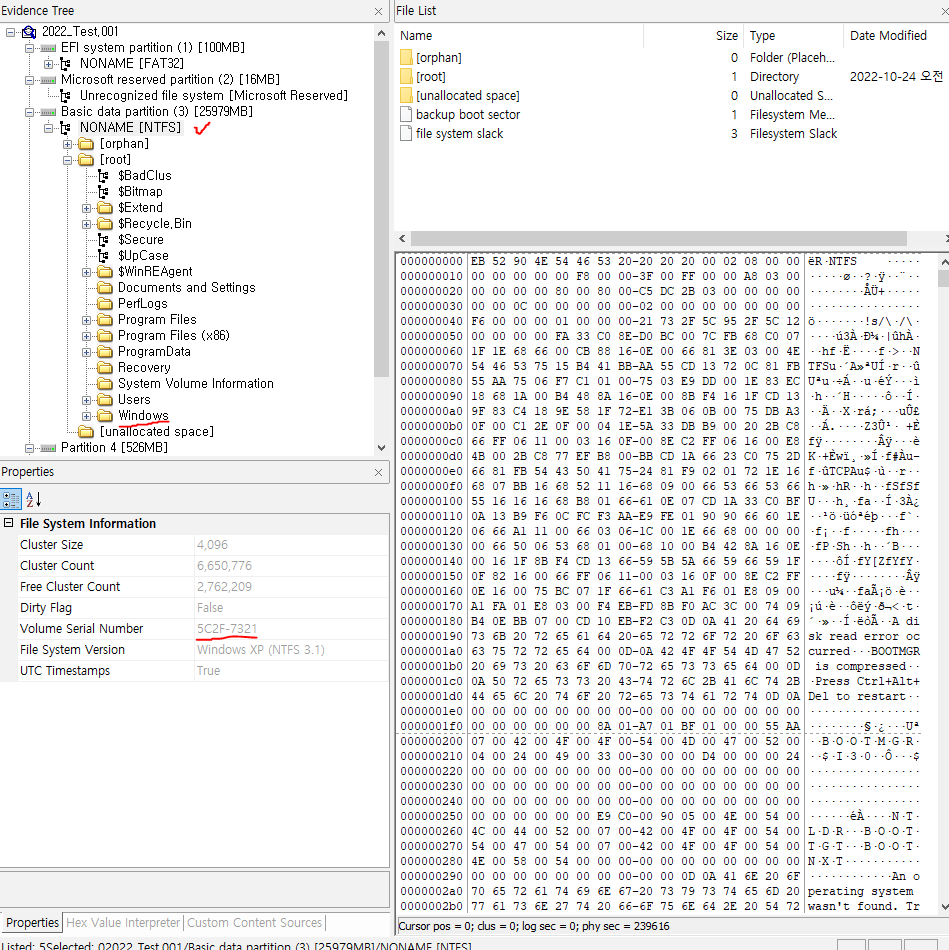The height and width of the screenshot is (950, 949).
Task: Select System Volume Information folder
Action: tap(196, 384)
